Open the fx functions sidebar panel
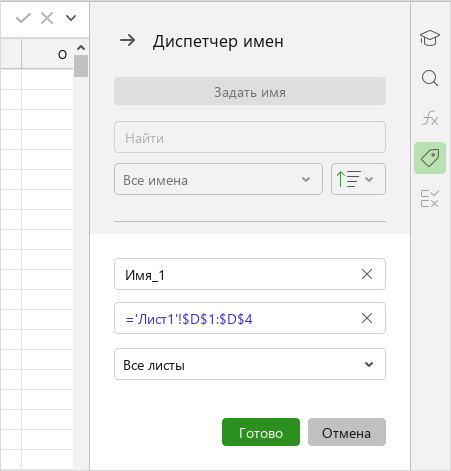 430,118
